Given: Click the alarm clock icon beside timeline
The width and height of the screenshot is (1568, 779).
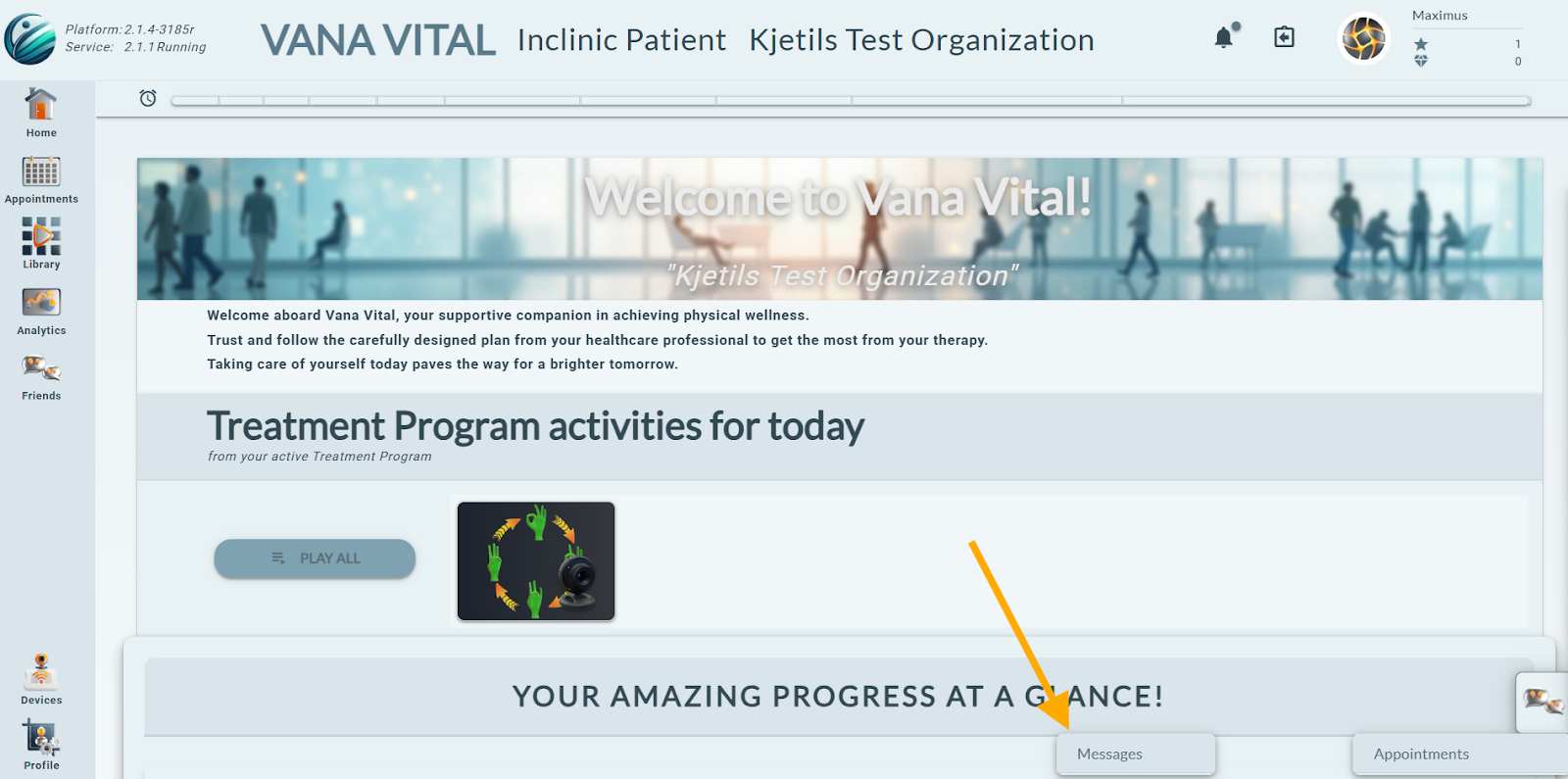Looking at the screenshot, I should coord(148,98).
